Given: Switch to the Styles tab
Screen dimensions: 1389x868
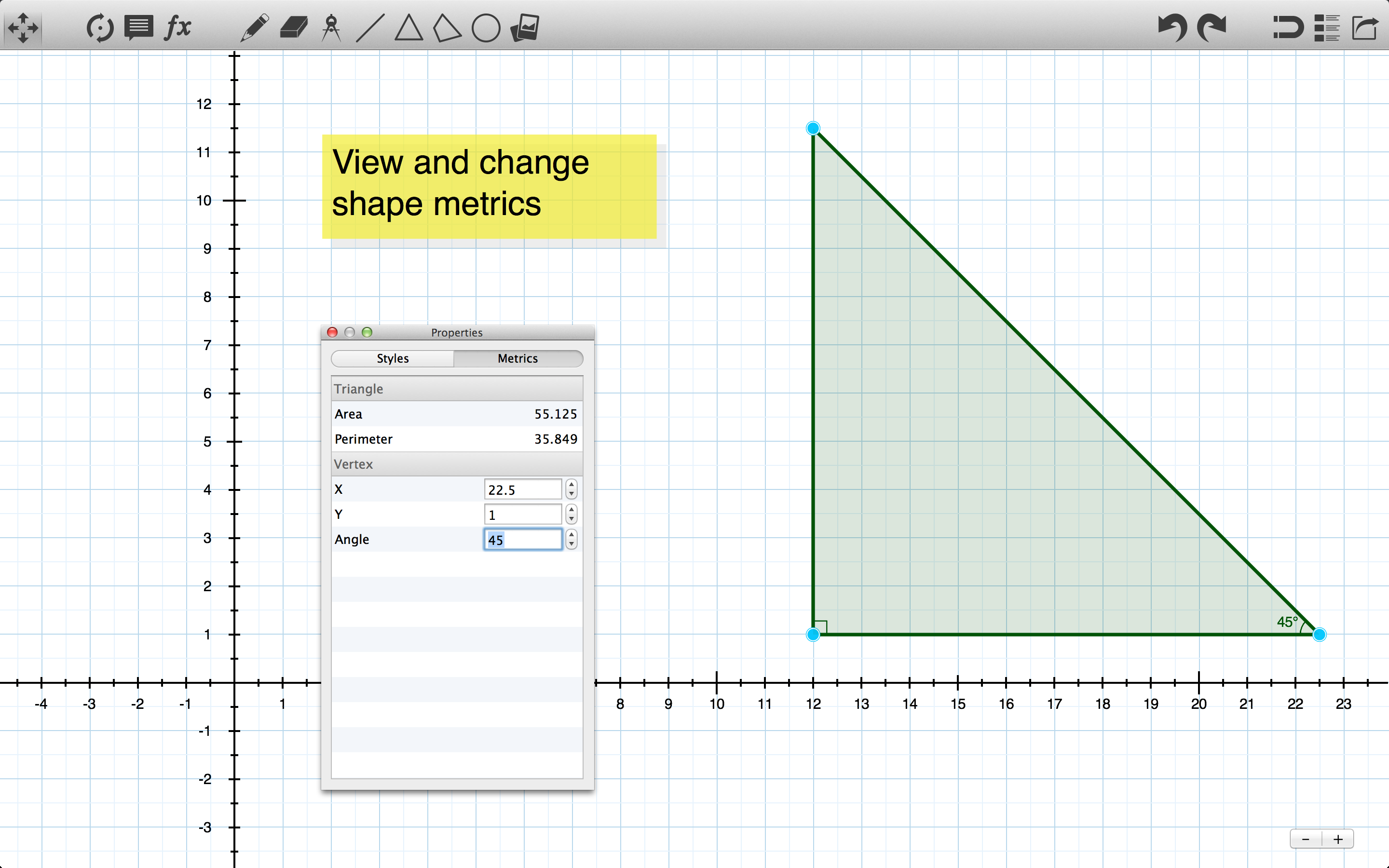Looking at the screenshot, I should [393, 358].
